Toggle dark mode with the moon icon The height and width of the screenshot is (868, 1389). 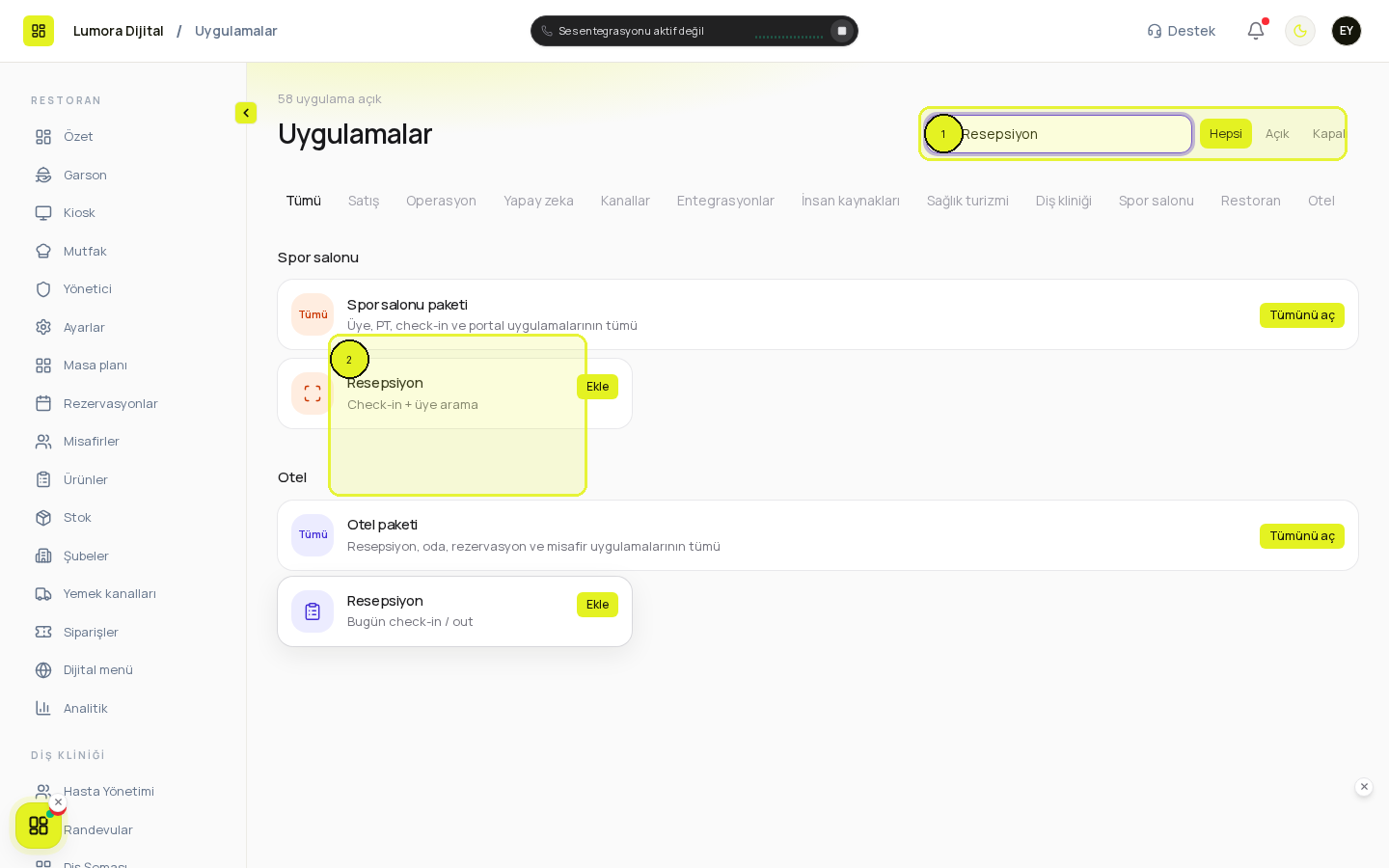click(1300, 31)
